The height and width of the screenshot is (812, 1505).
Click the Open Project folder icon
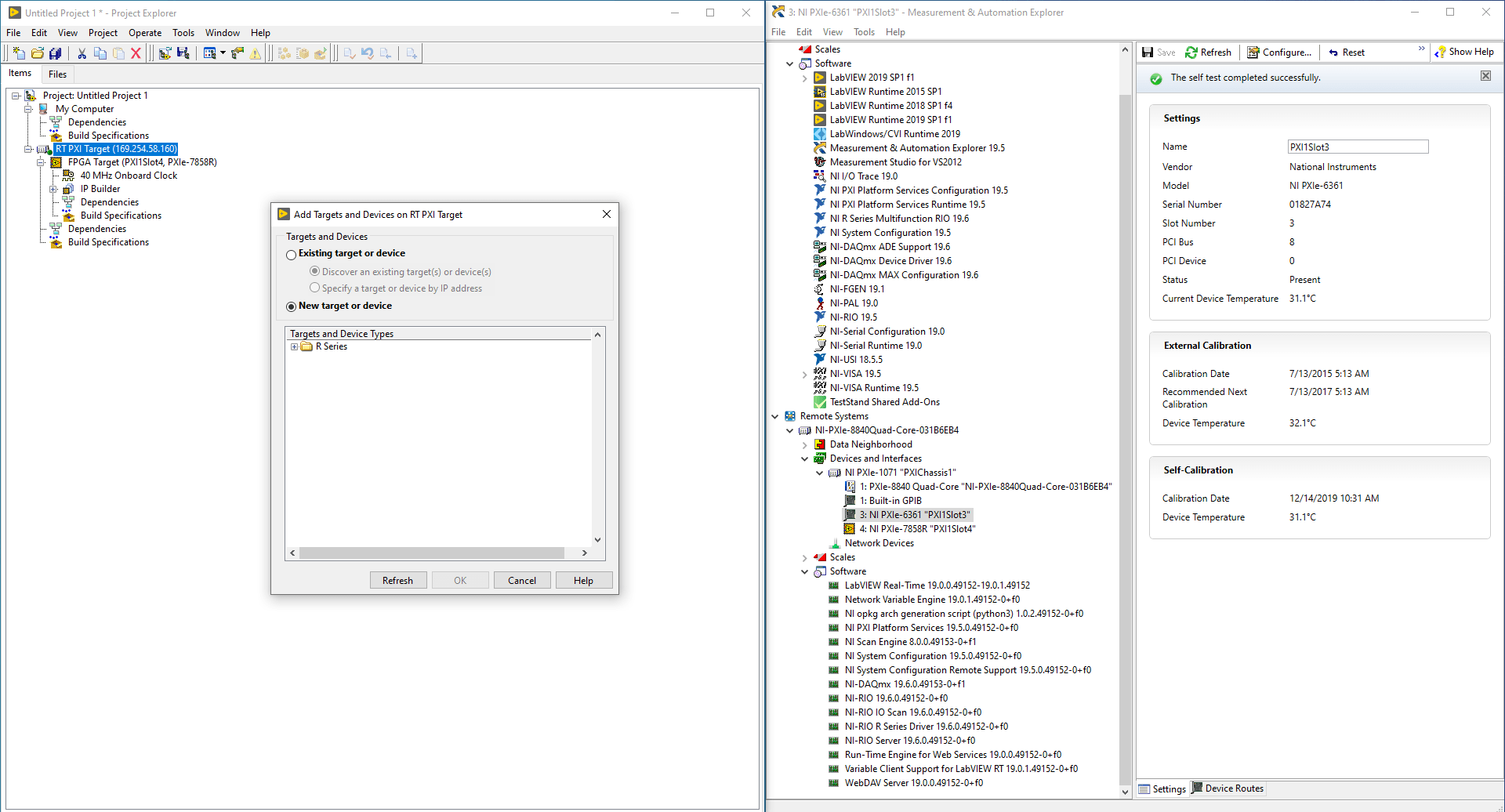click(x=37, y=53)
